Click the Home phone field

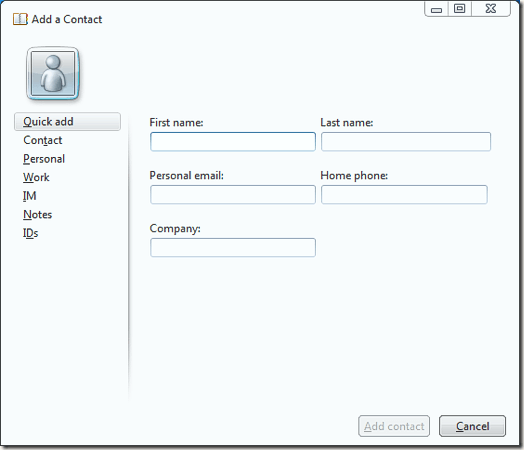point(404,194)
